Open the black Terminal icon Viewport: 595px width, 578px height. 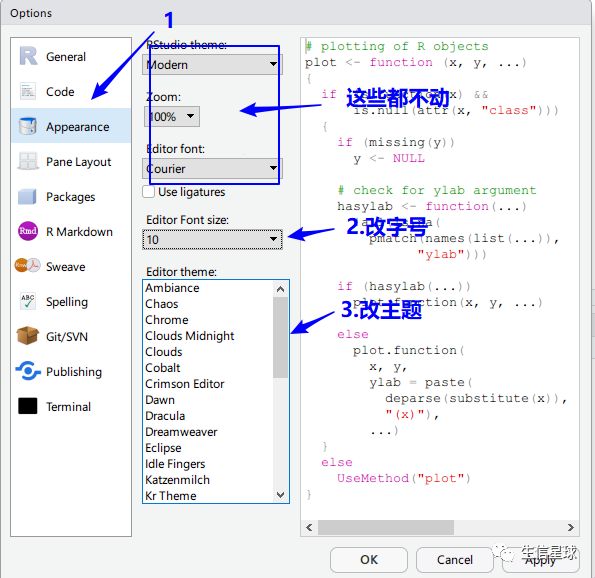pyautogui.click(x=28, y=406)
